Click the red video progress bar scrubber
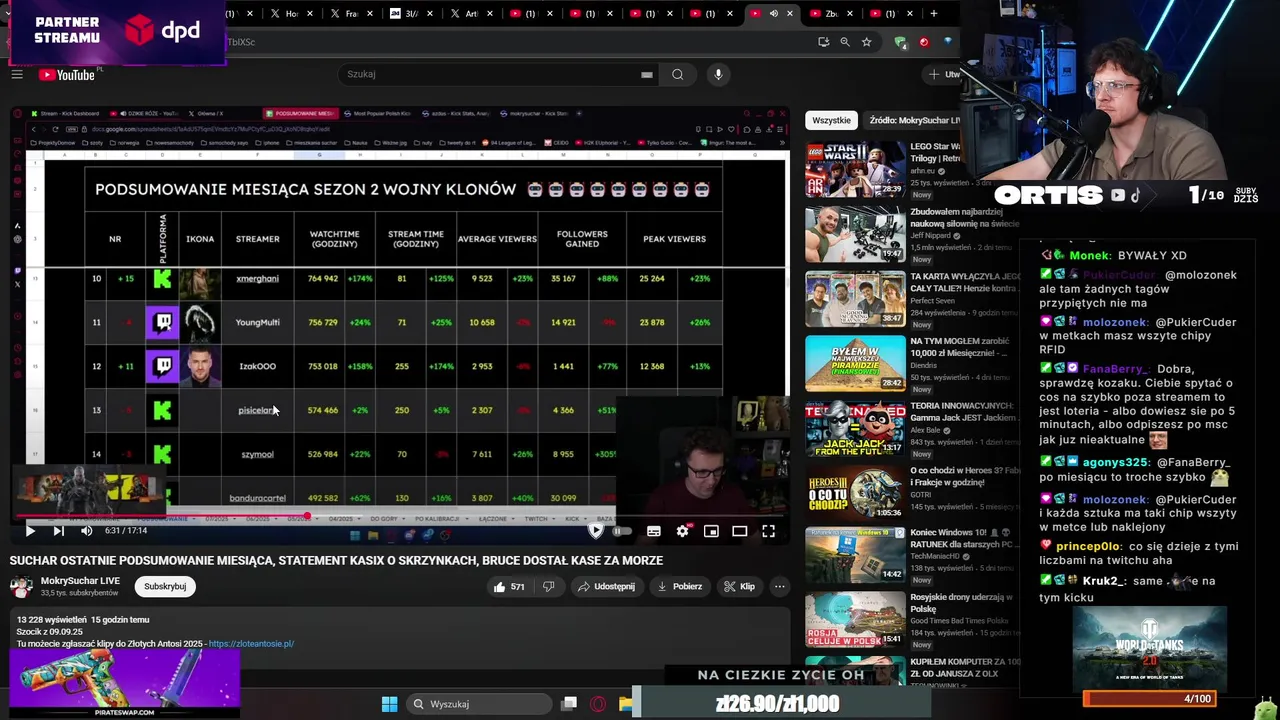 (x=307, y=517)
